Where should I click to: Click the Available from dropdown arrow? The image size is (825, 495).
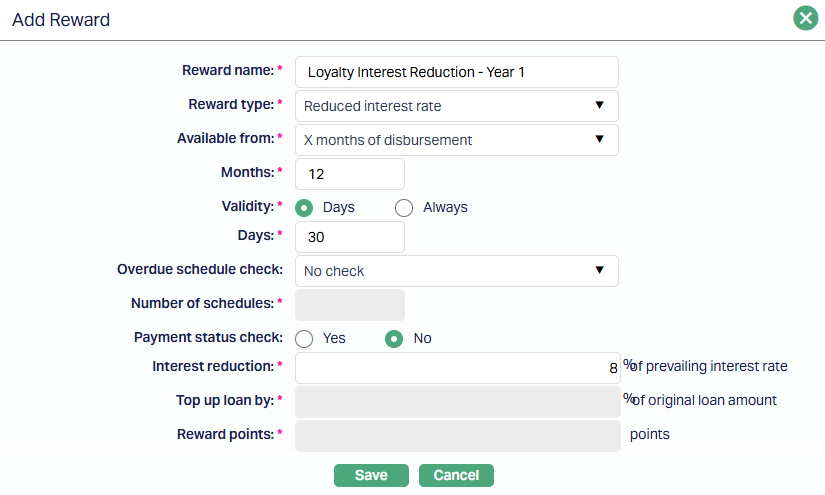coord(599,139)
